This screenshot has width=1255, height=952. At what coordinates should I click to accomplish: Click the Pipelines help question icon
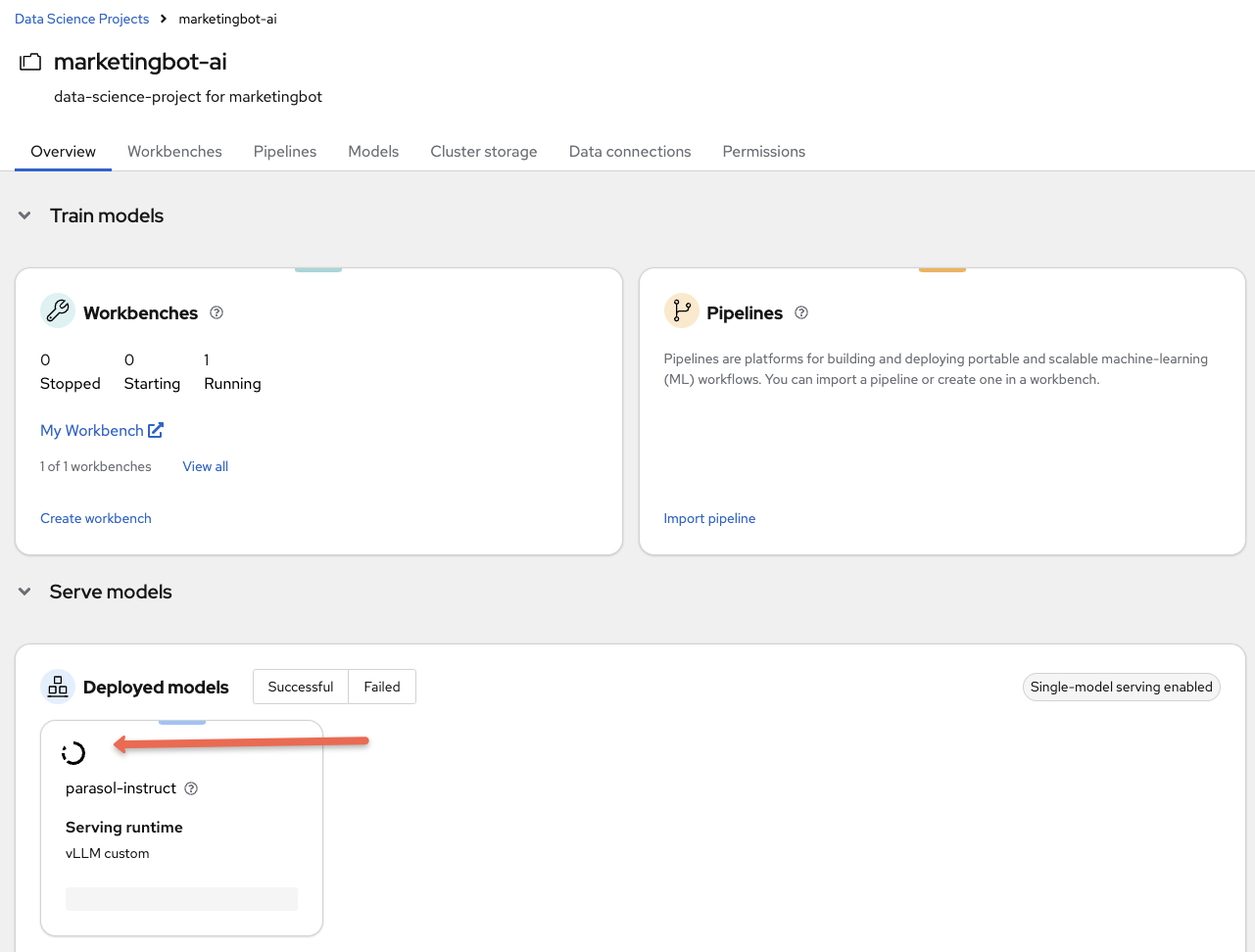pos(801,312)
